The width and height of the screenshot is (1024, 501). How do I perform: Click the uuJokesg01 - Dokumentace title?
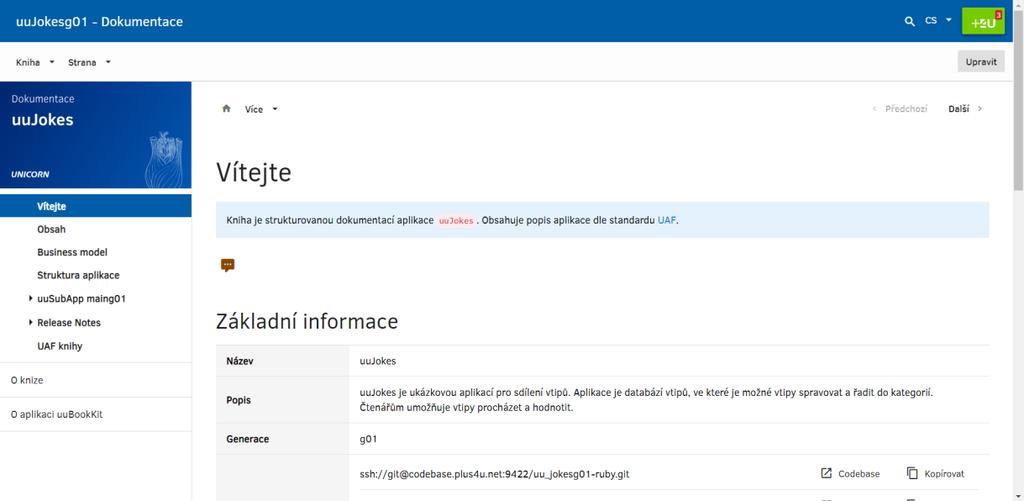tap(99, 22)
